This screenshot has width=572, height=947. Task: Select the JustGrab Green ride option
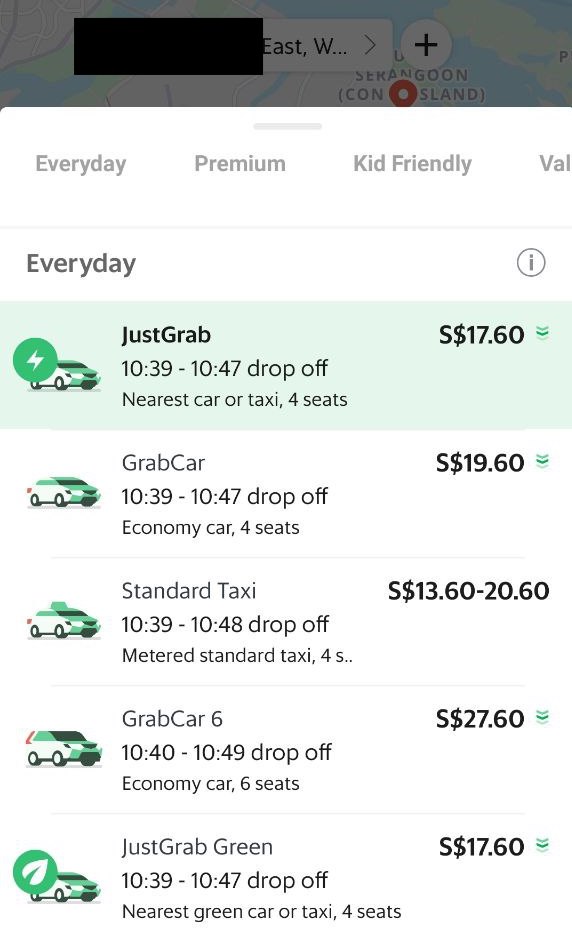coord(286,878)
